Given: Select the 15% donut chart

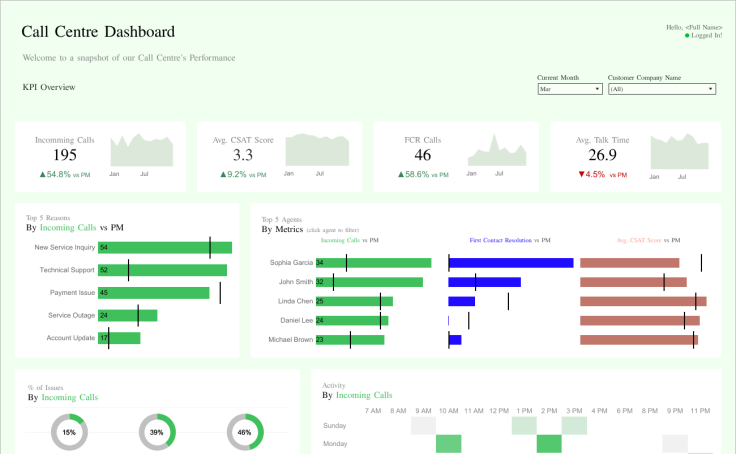Looking at the screenshot, I should tap(69, 432).
